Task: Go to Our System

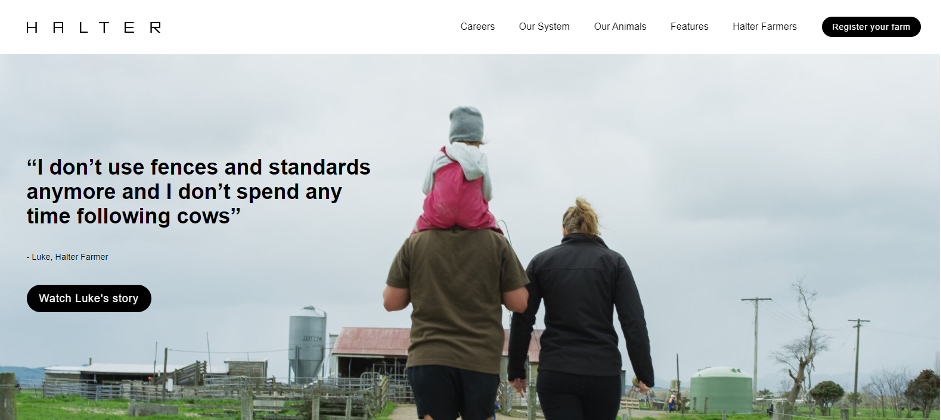Action: pos(544,26)
